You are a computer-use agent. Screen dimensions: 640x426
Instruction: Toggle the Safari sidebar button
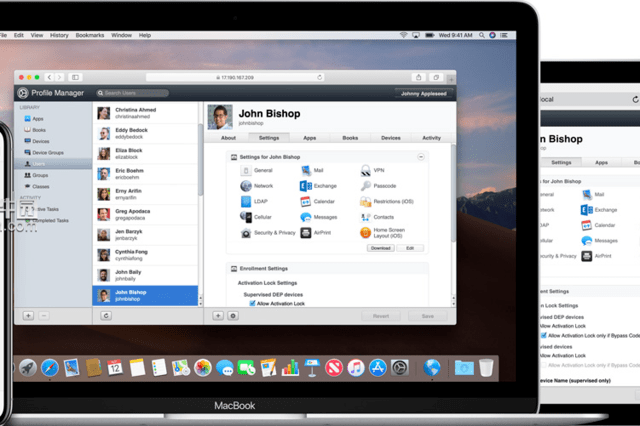point(75,77)
